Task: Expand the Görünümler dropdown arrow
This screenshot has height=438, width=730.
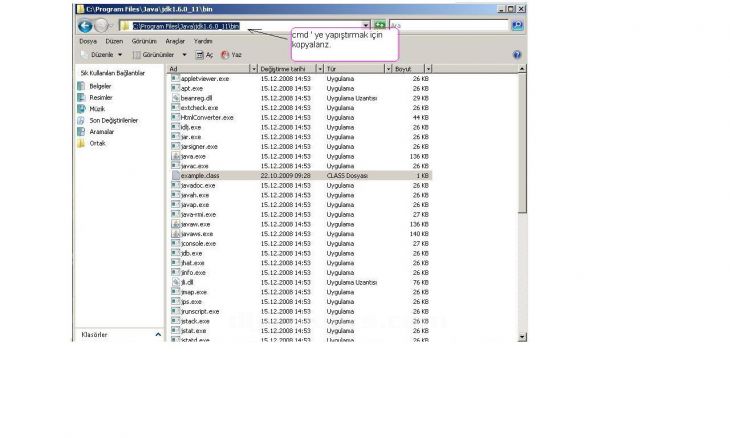Action: pyautogui.click(x=184, y=55)
